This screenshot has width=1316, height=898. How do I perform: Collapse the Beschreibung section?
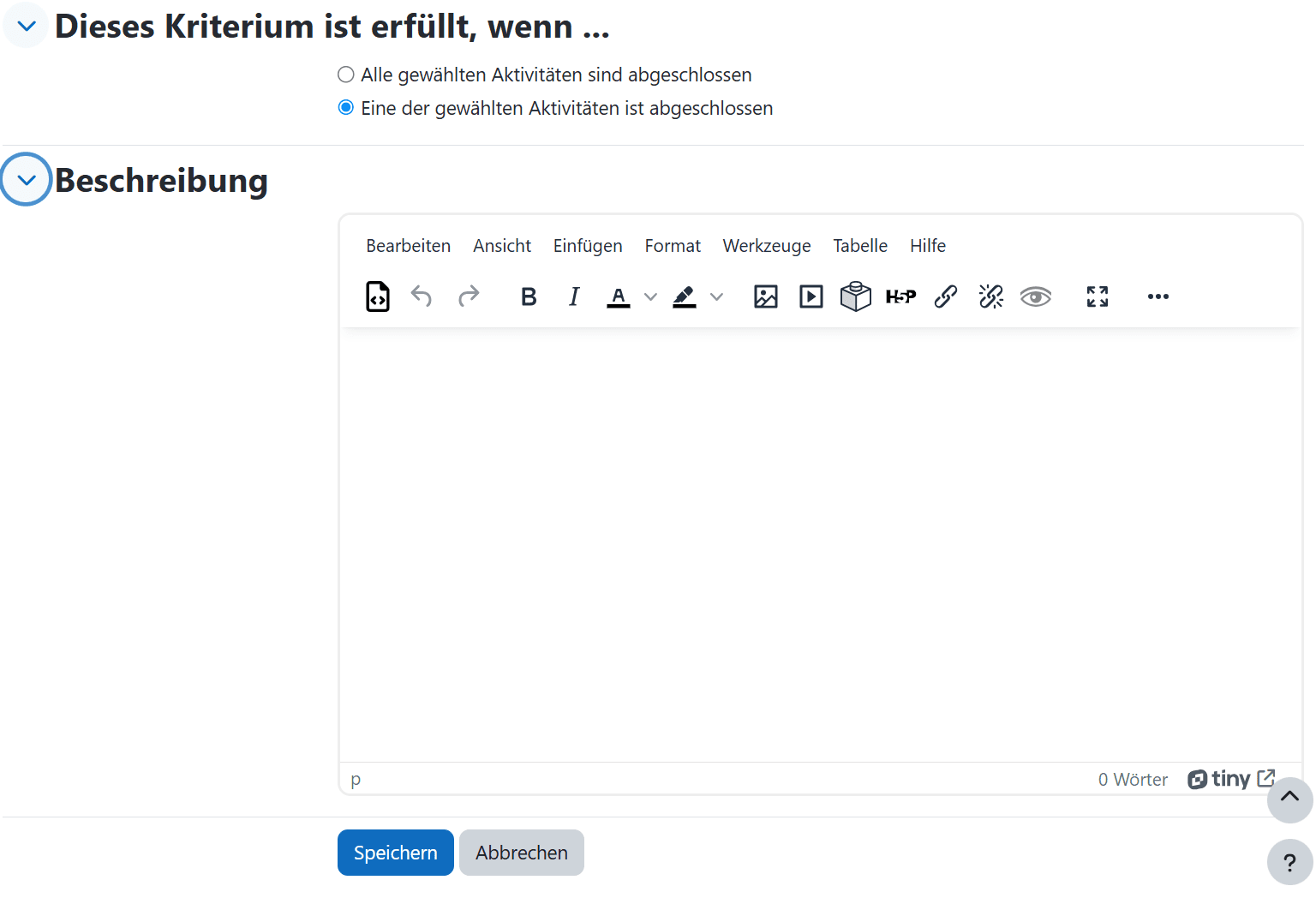27,180
